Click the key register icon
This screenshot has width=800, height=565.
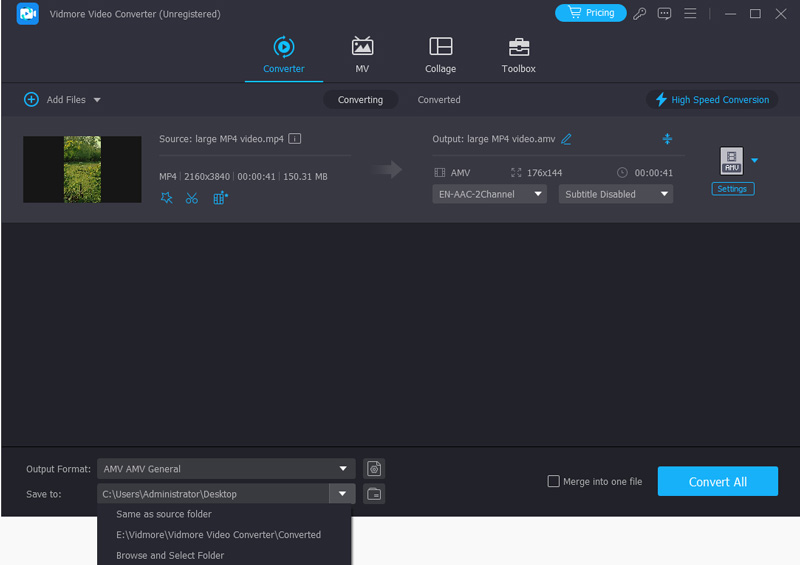tap(640, 14)
